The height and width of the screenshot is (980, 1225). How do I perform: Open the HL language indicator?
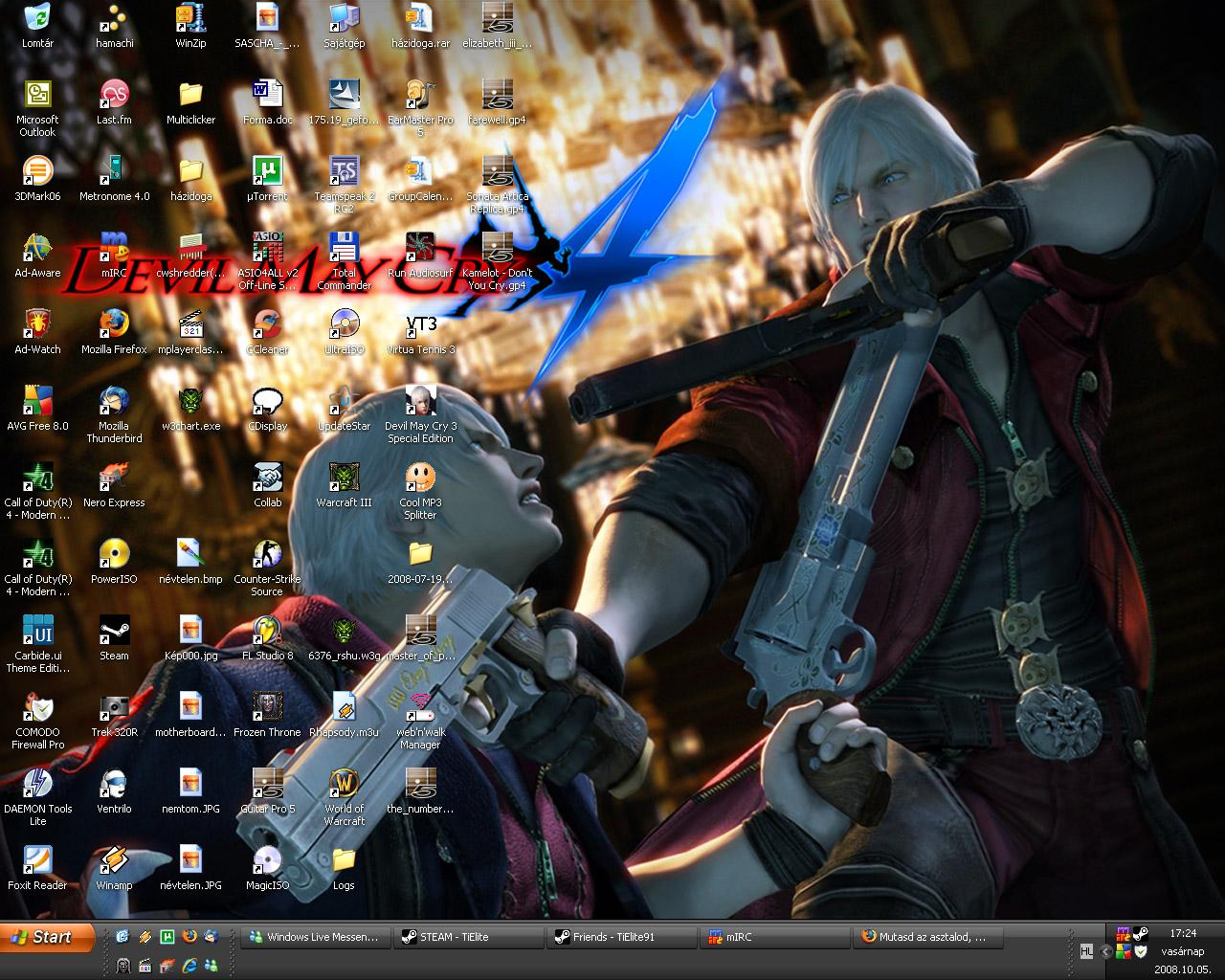coord(1086,951)
